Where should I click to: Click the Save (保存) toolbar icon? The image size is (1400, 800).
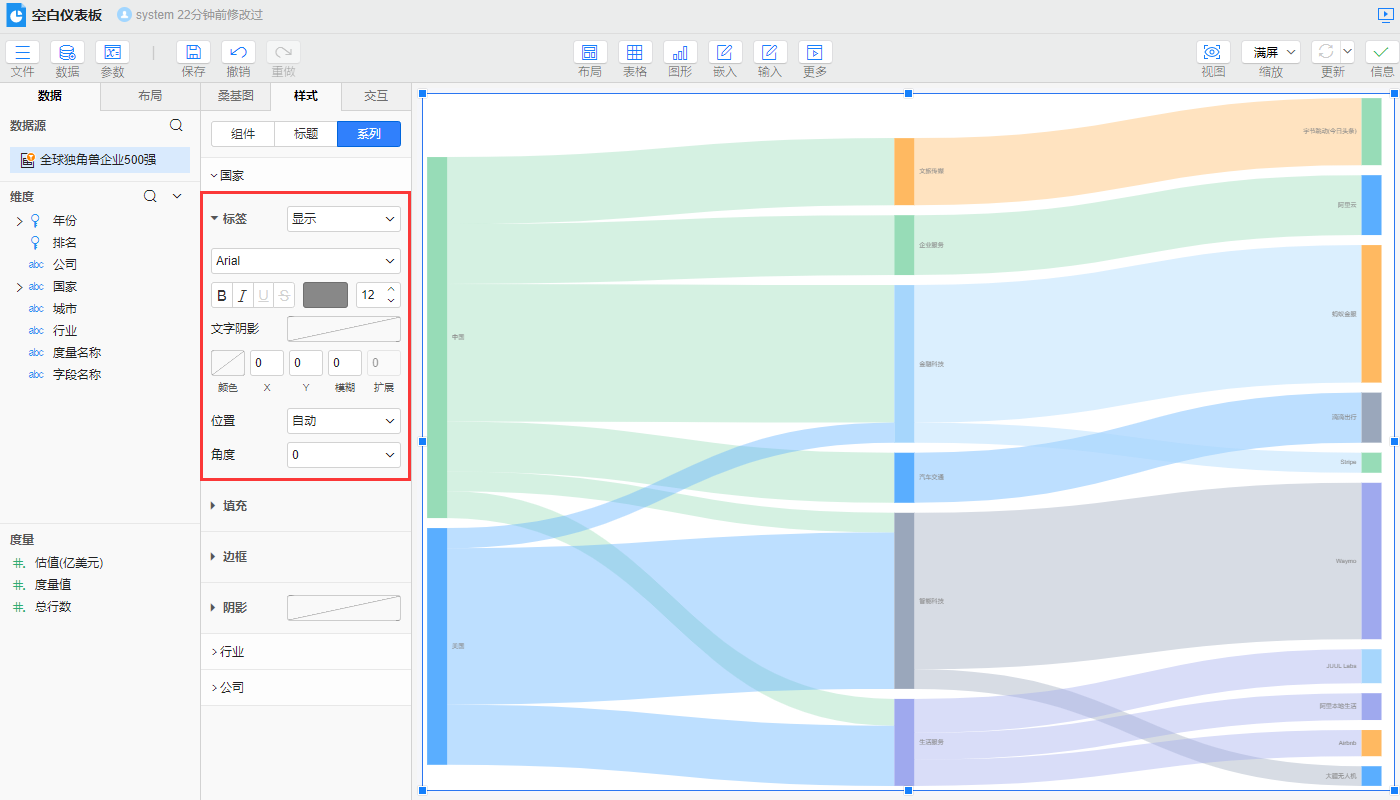(193, 53)
